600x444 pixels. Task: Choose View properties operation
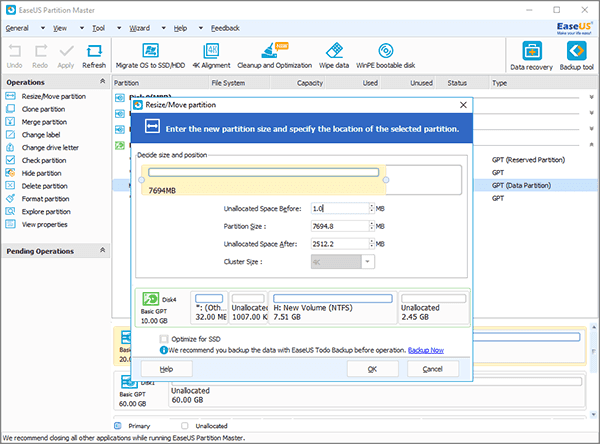coord(37,224)
